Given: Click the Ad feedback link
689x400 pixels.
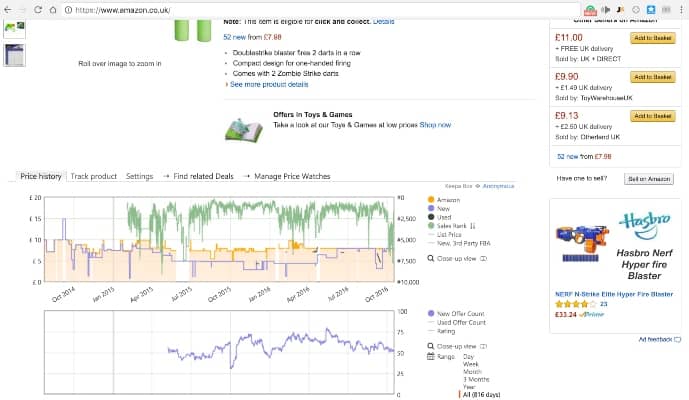Looking at the screenshot, I should 659,339.
